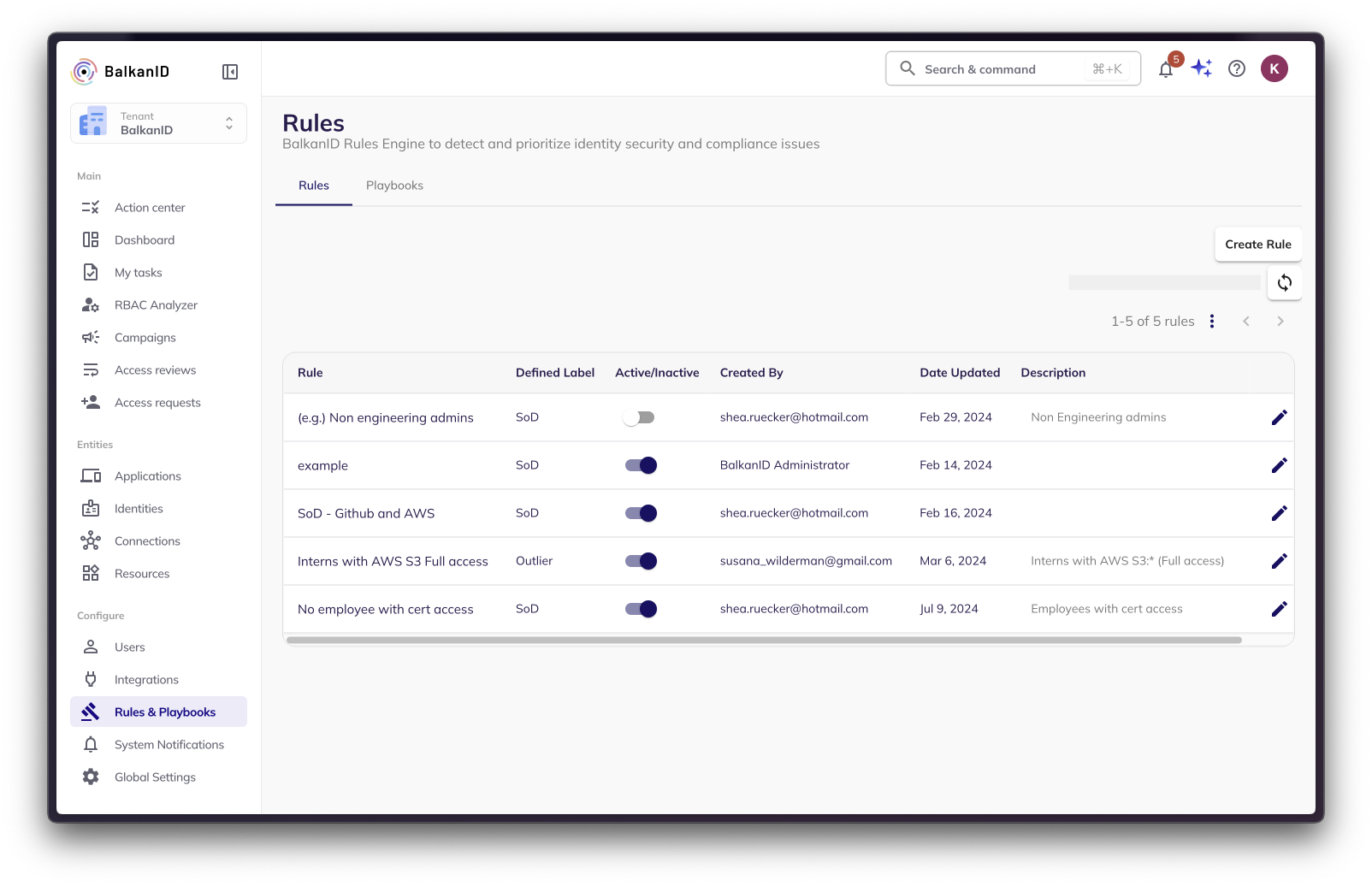Open the help question mark icon

click(1237, 68)
